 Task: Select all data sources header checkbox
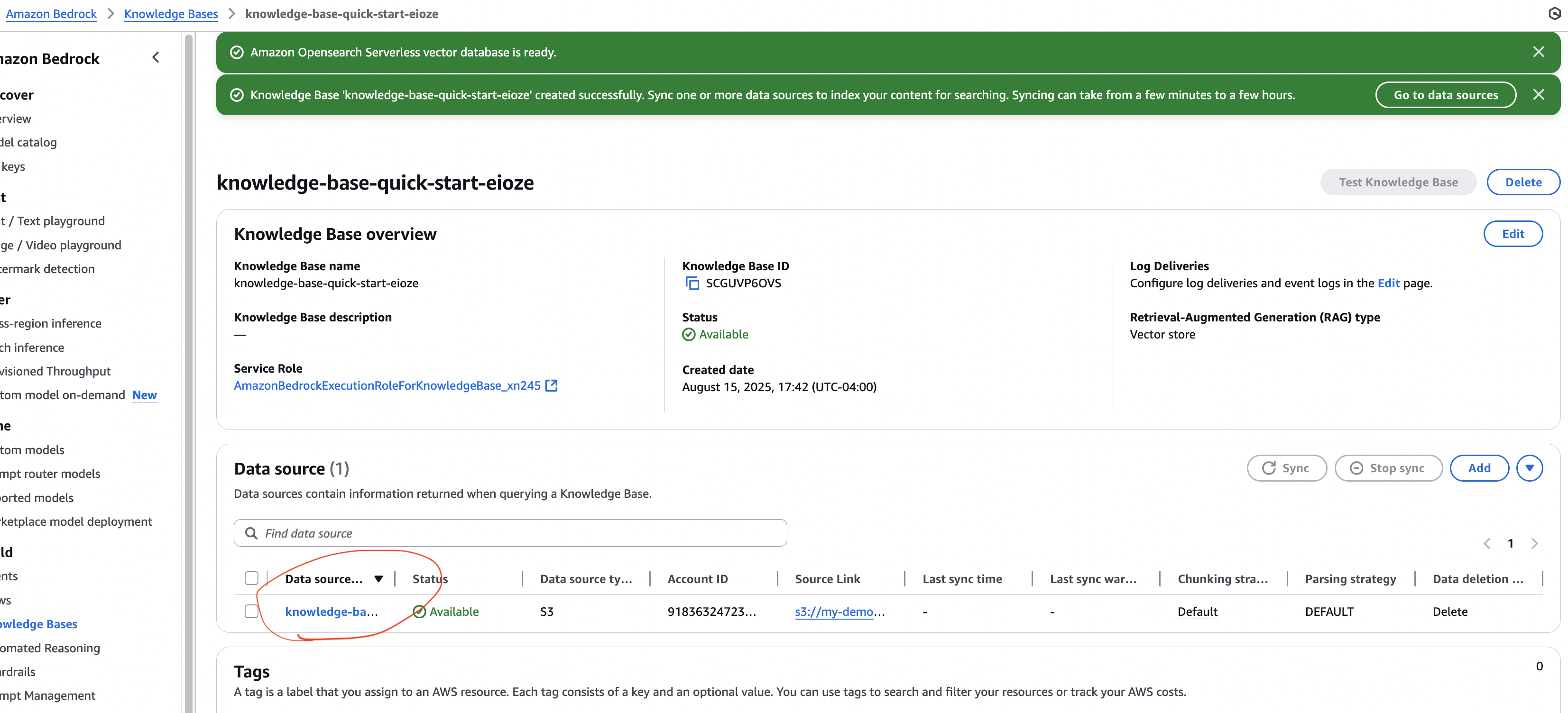click(x=251, y=578)
